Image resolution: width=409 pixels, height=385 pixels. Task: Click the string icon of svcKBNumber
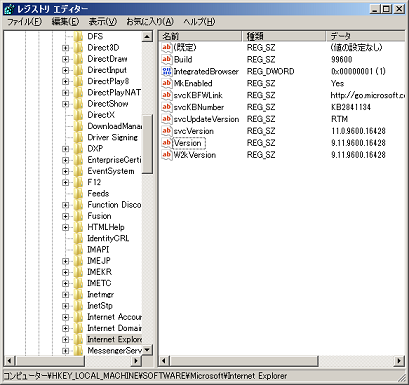(167, 107)
